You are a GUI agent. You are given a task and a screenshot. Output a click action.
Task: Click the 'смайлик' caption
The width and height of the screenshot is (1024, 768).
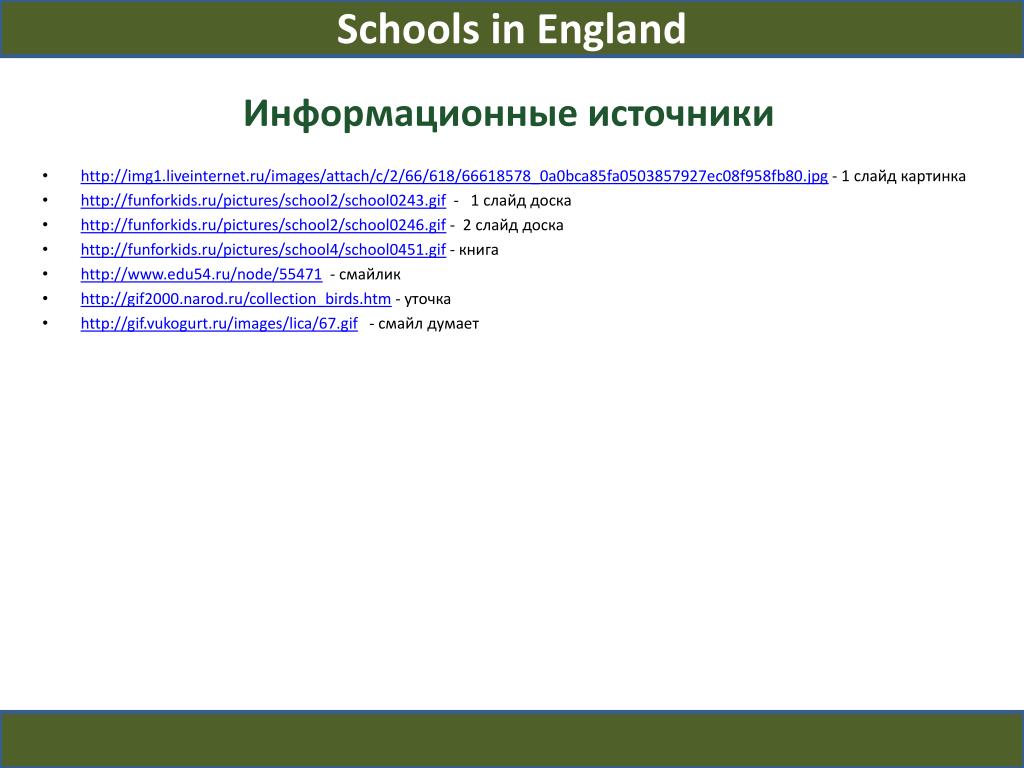pos(370,274)
